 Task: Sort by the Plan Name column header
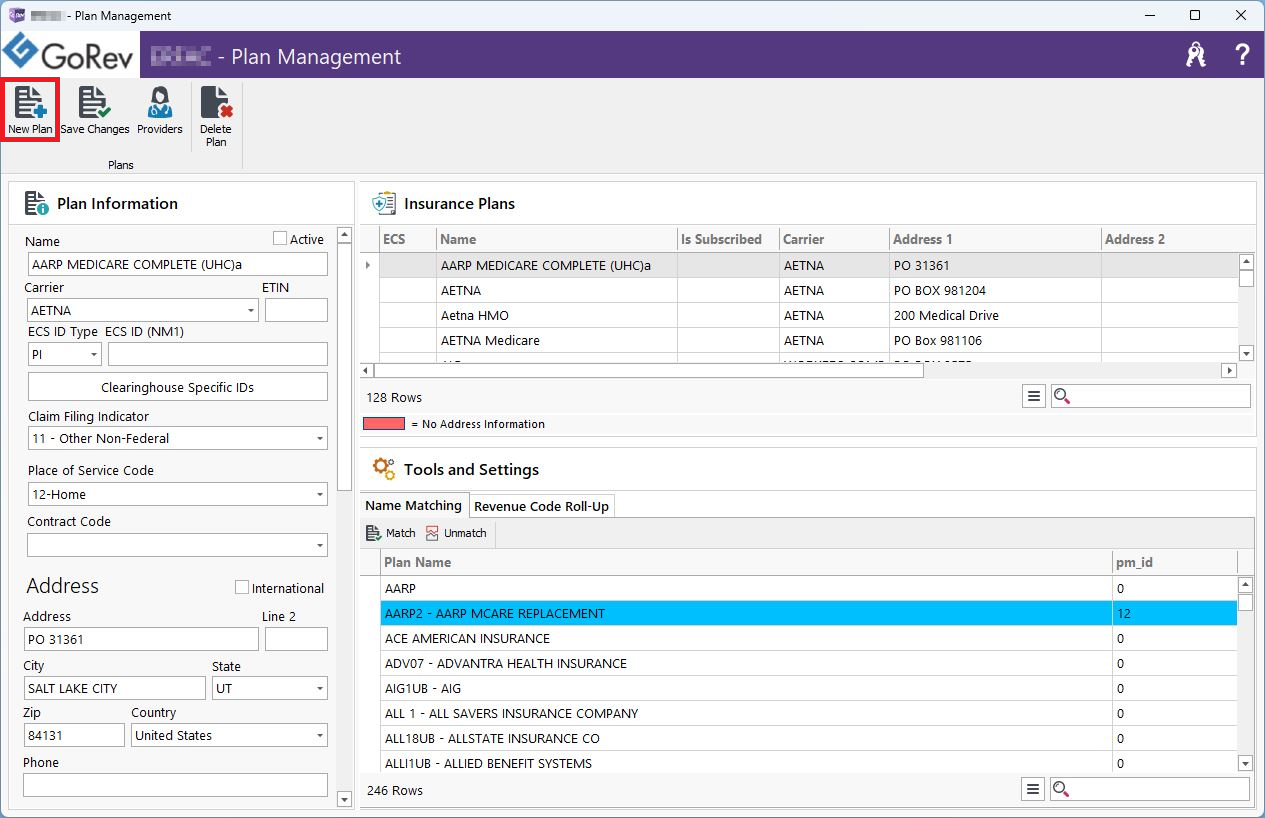pos(747,562)
